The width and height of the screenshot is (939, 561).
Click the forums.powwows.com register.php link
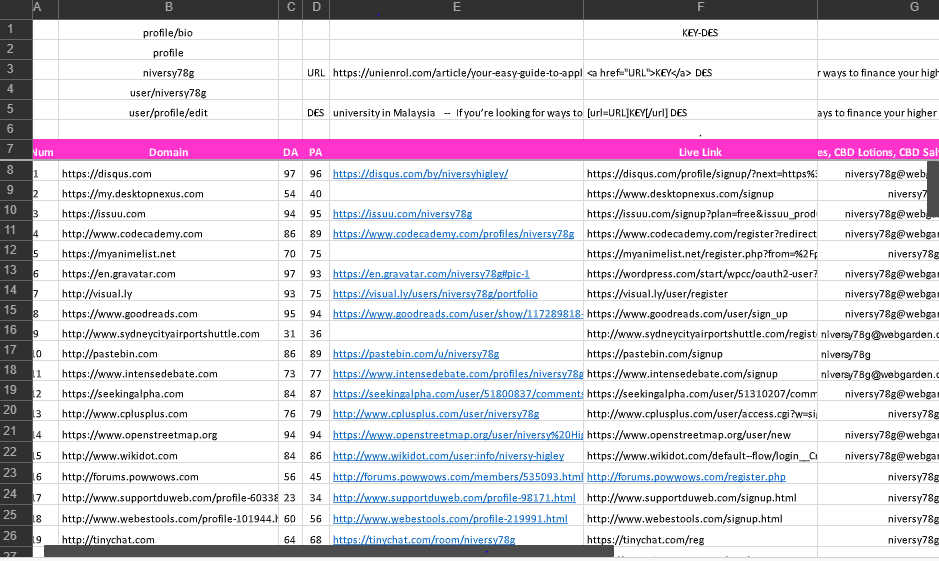coord(686,477)
